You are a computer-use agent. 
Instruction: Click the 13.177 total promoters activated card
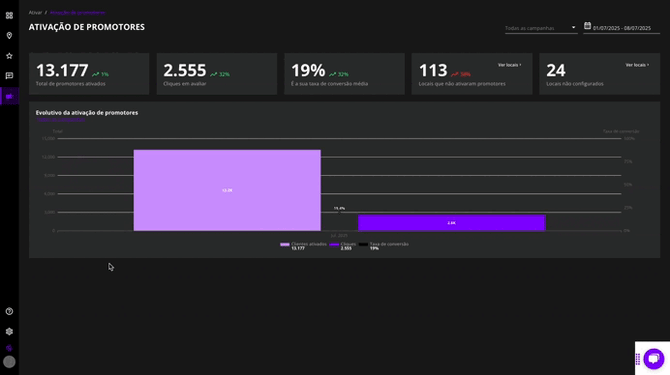click(89, 74)
